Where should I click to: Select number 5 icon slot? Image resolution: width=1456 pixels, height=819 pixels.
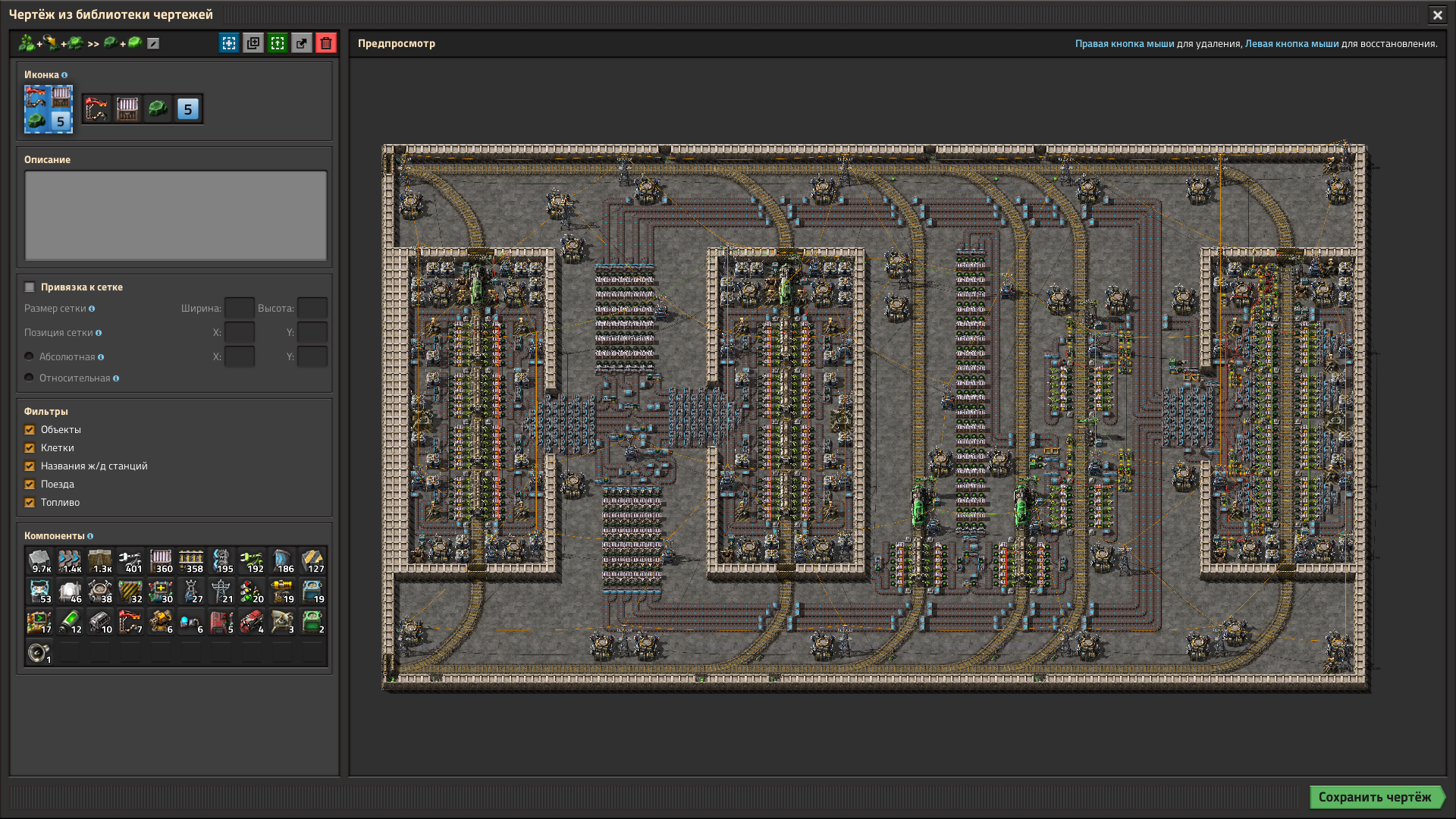[x=188, y=109]
